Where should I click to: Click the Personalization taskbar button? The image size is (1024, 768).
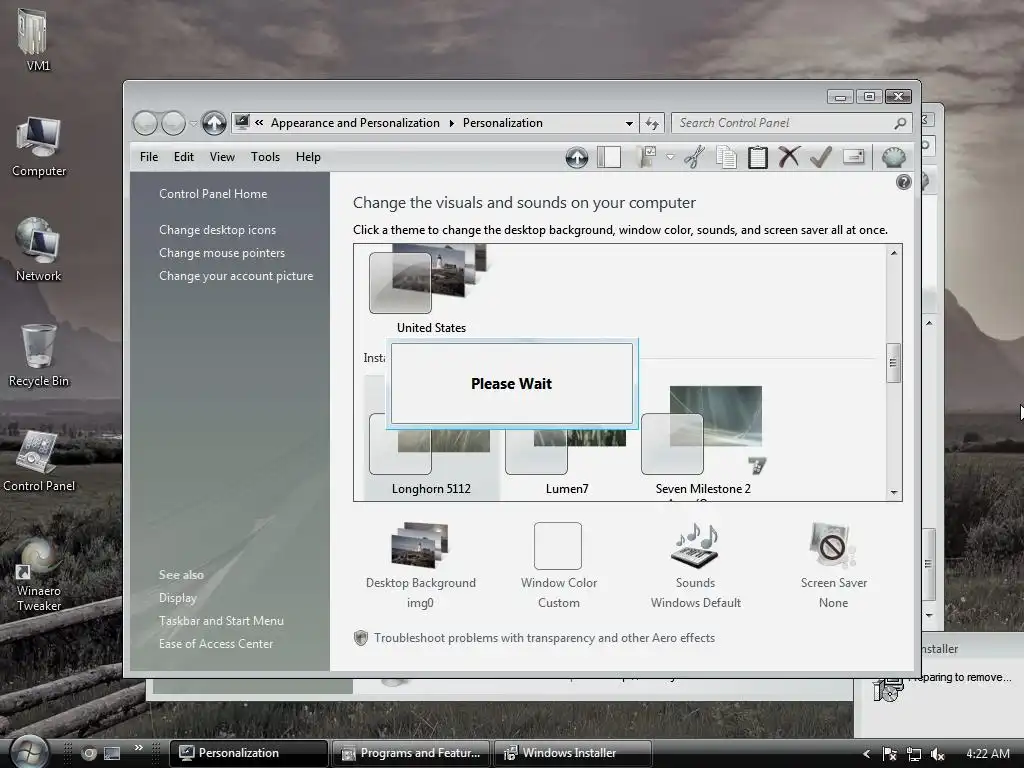[249, 753]
